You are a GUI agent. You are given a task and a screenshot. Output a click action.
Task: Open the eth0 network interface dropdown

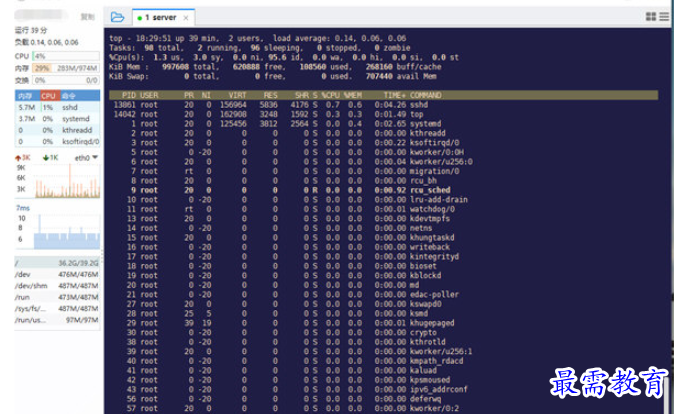coord(86,158)
